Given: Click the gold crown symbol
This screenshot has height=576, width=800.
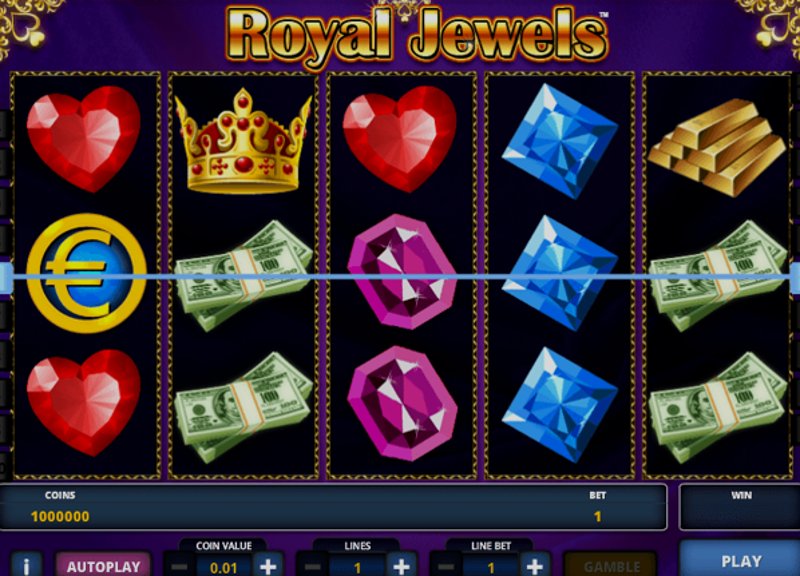Looking at the screenshot, I should tap(243, 141).
